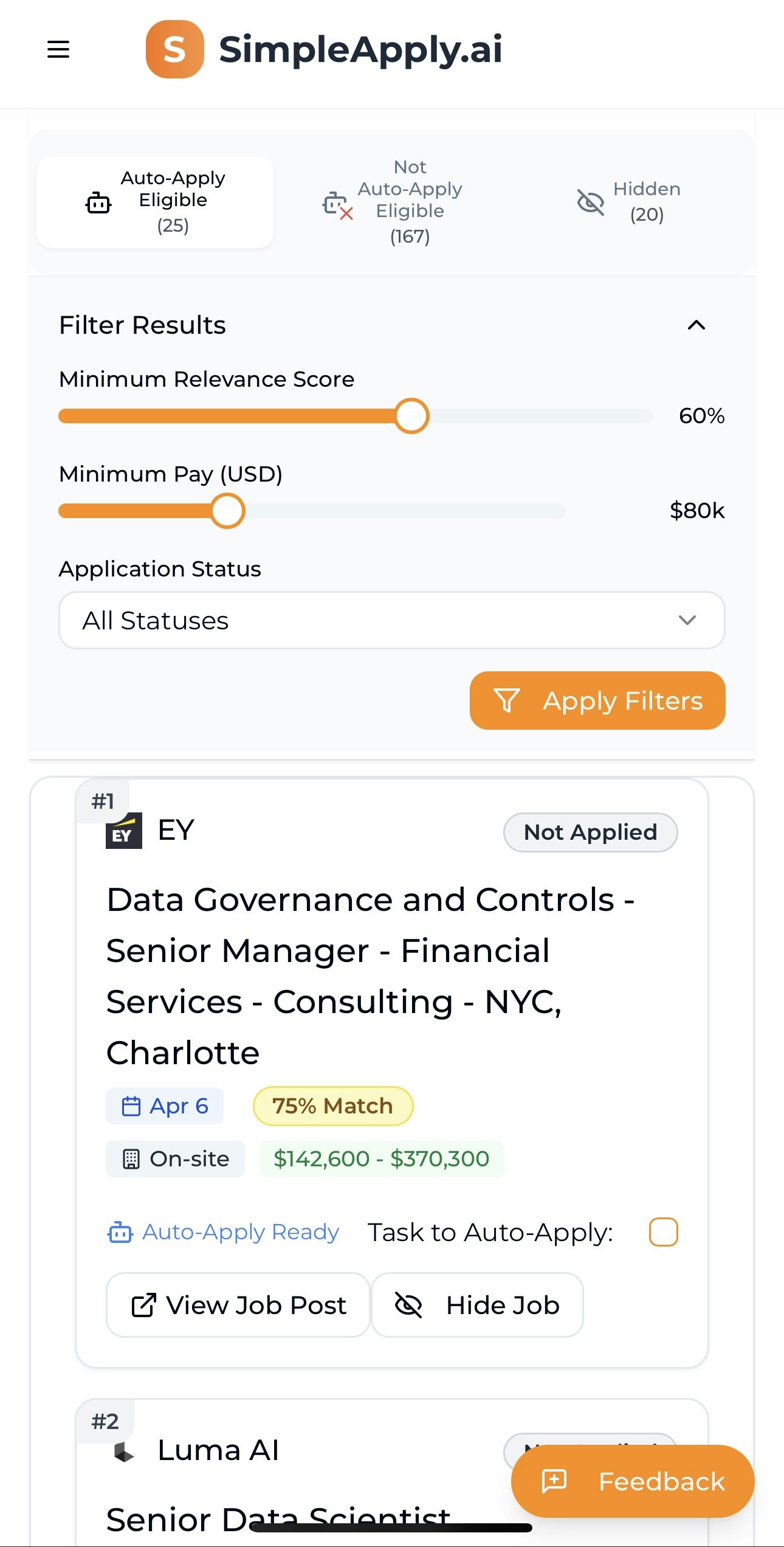Click the Minimum Pay slider handle

coord(227,511)
